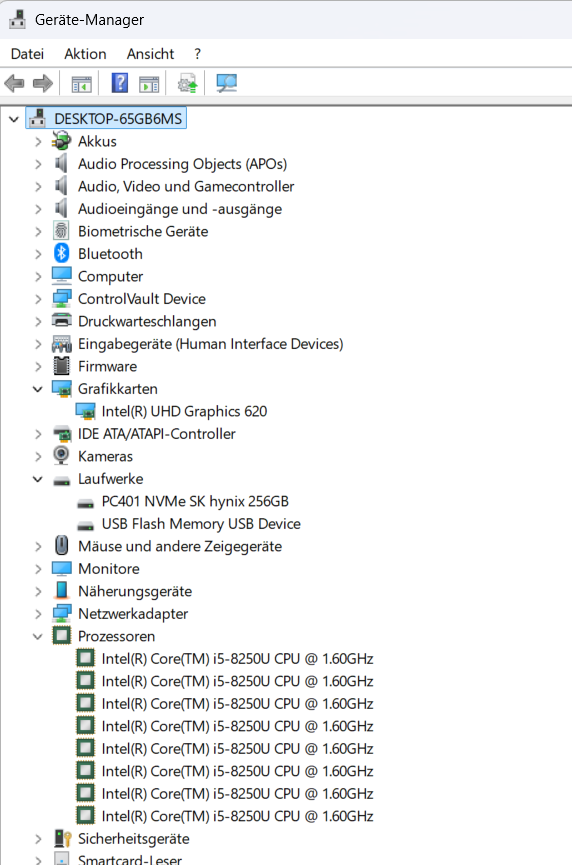Screen dimensions: 572x865
Task: Click the drive icon for PC401 NVMe SK hynix
Action: click(x=85, y=503)
